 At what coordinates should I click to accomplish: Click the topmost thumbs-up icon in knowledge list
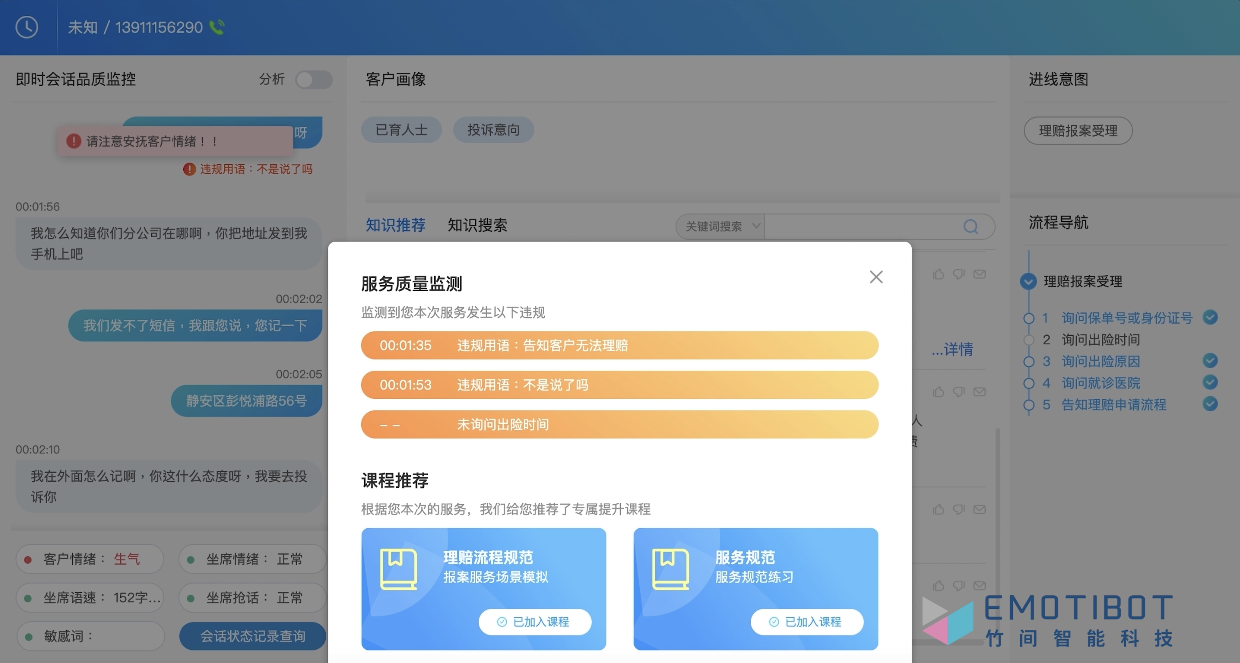(x=938, y=273)
